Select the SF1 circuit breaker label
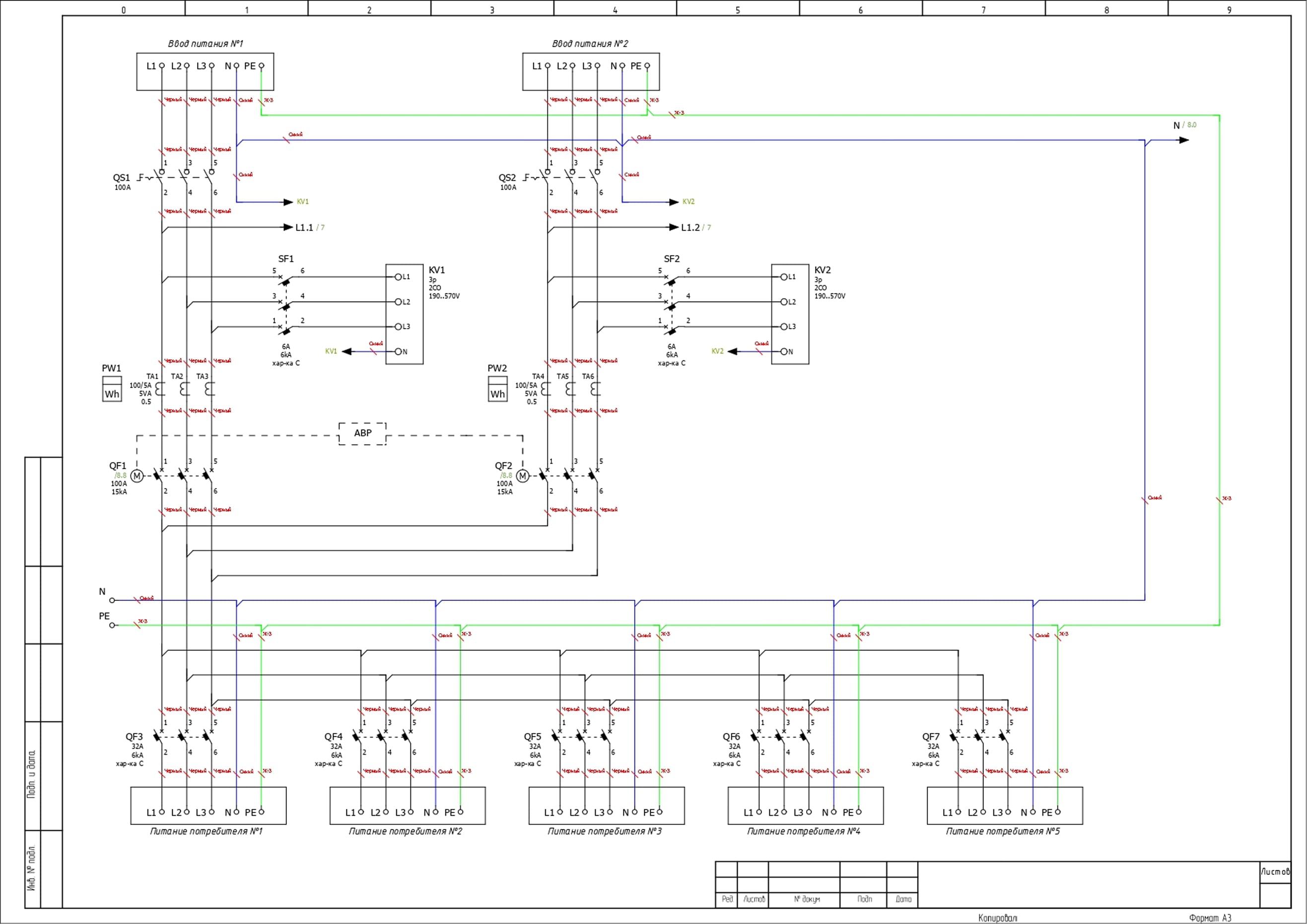This screenshot has height=924, width=1307. click(286, 259)
